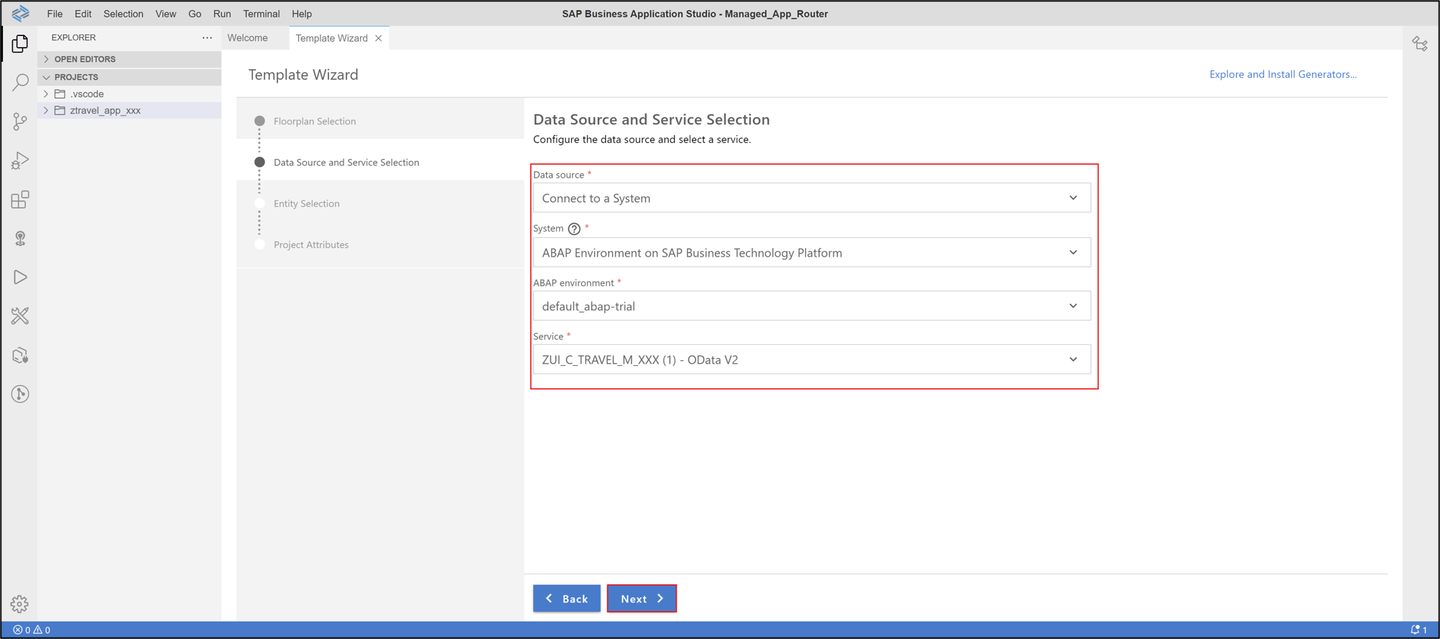The height and width of the screenshot is (639, 1440).
Task: Open the Edit menu
Action: click(83, 14)
